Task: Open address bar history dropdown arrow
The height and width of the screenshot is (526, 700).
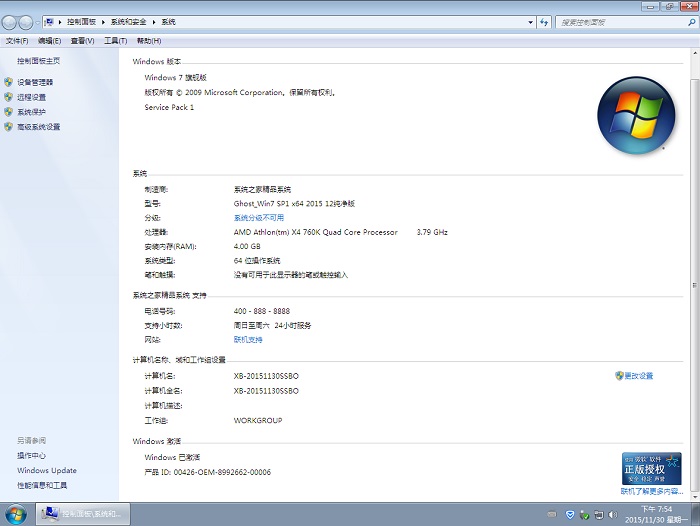Action: point(530,22)
